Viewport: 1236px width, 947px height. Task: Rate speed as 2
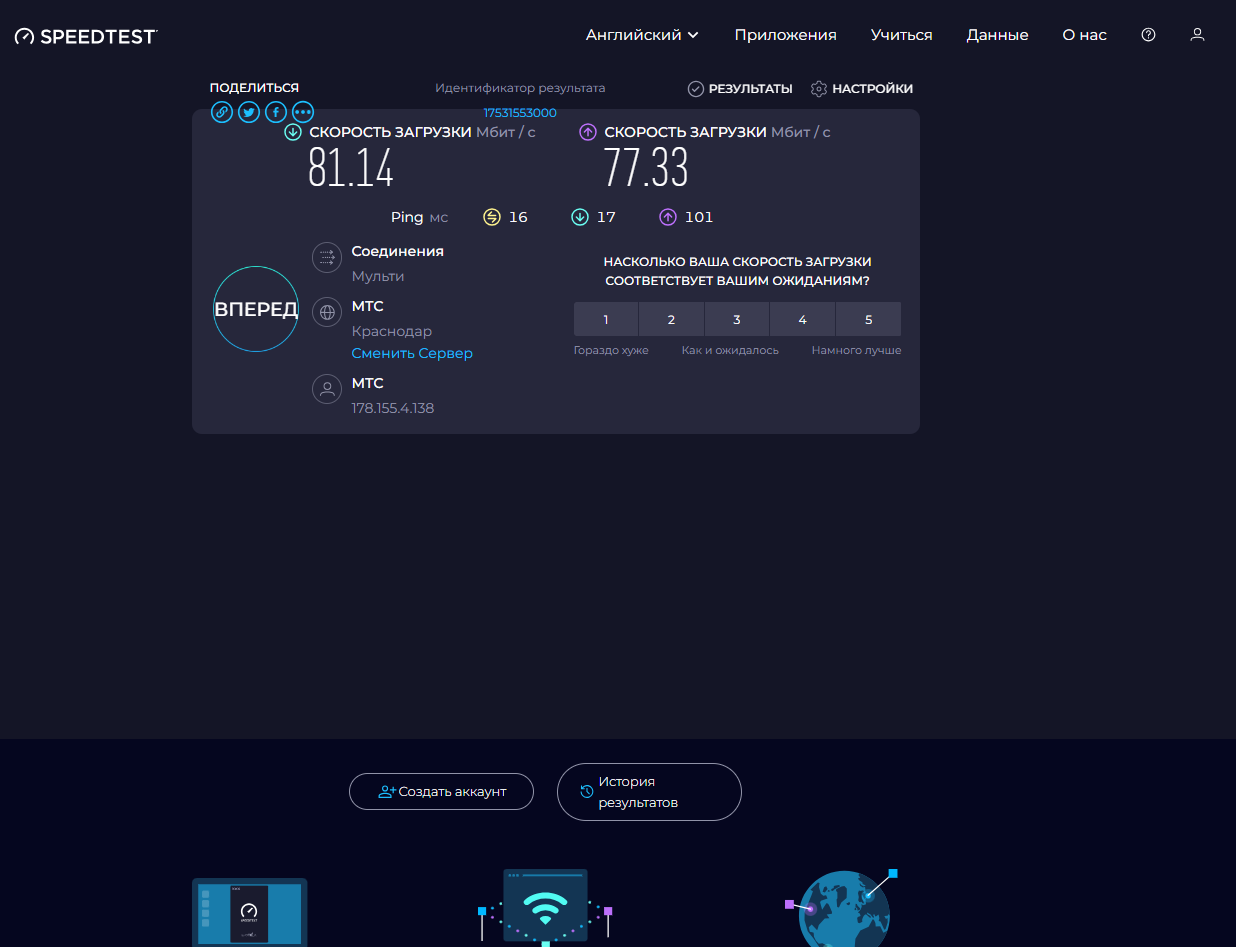point(671,320)
